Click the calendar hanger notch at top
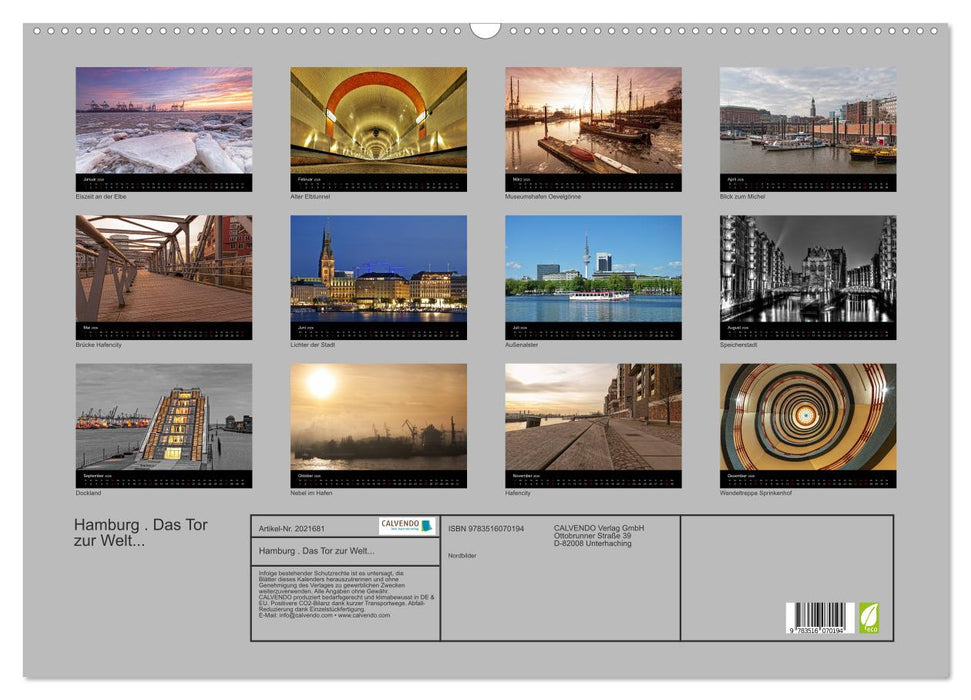The height and width of the screenshot is (700, 971). tap(485, 30)
